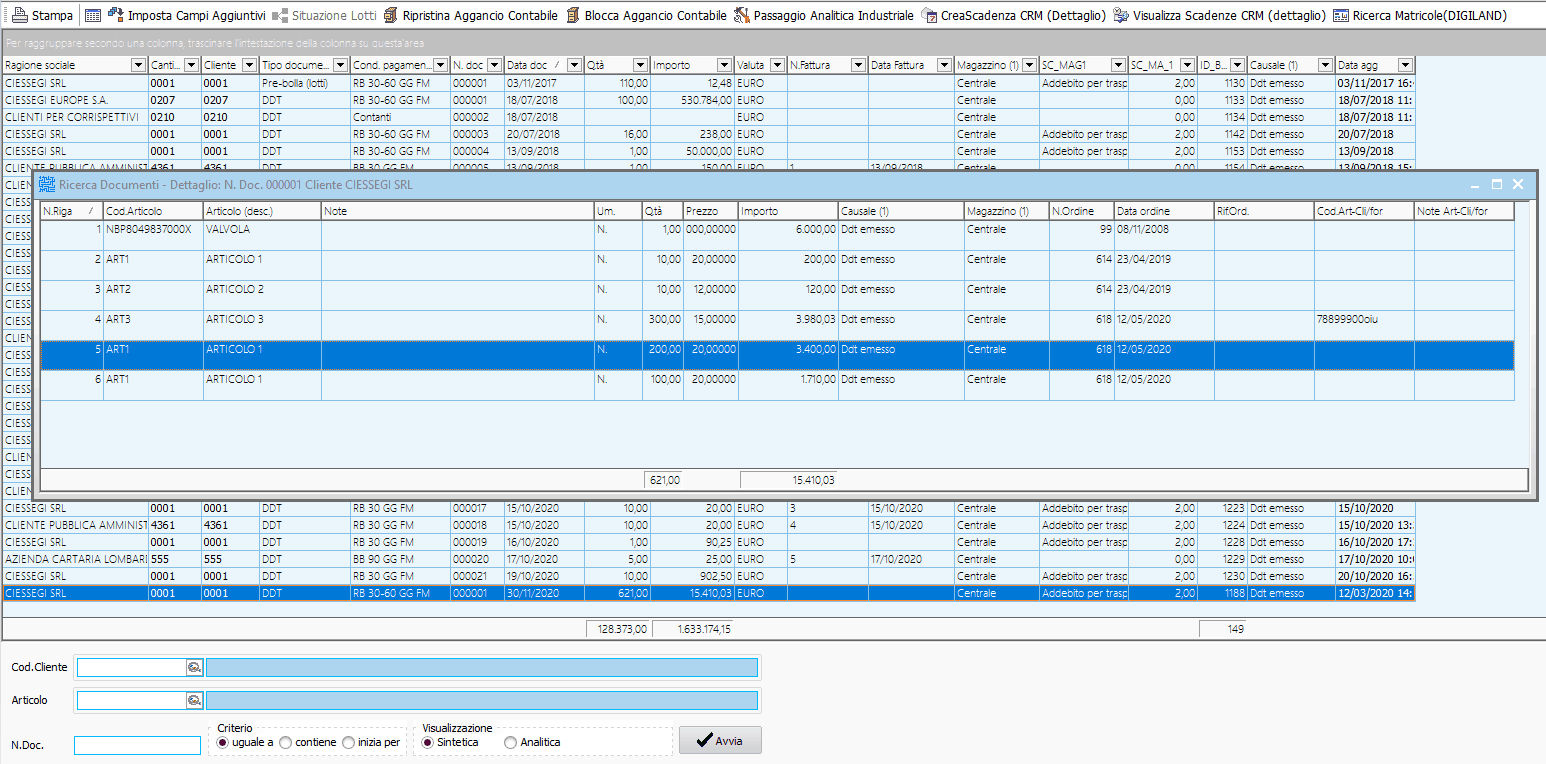Open N. doc column filter dropdown
The height and width of the screenshot is (764, 1546).
point(492,65)
